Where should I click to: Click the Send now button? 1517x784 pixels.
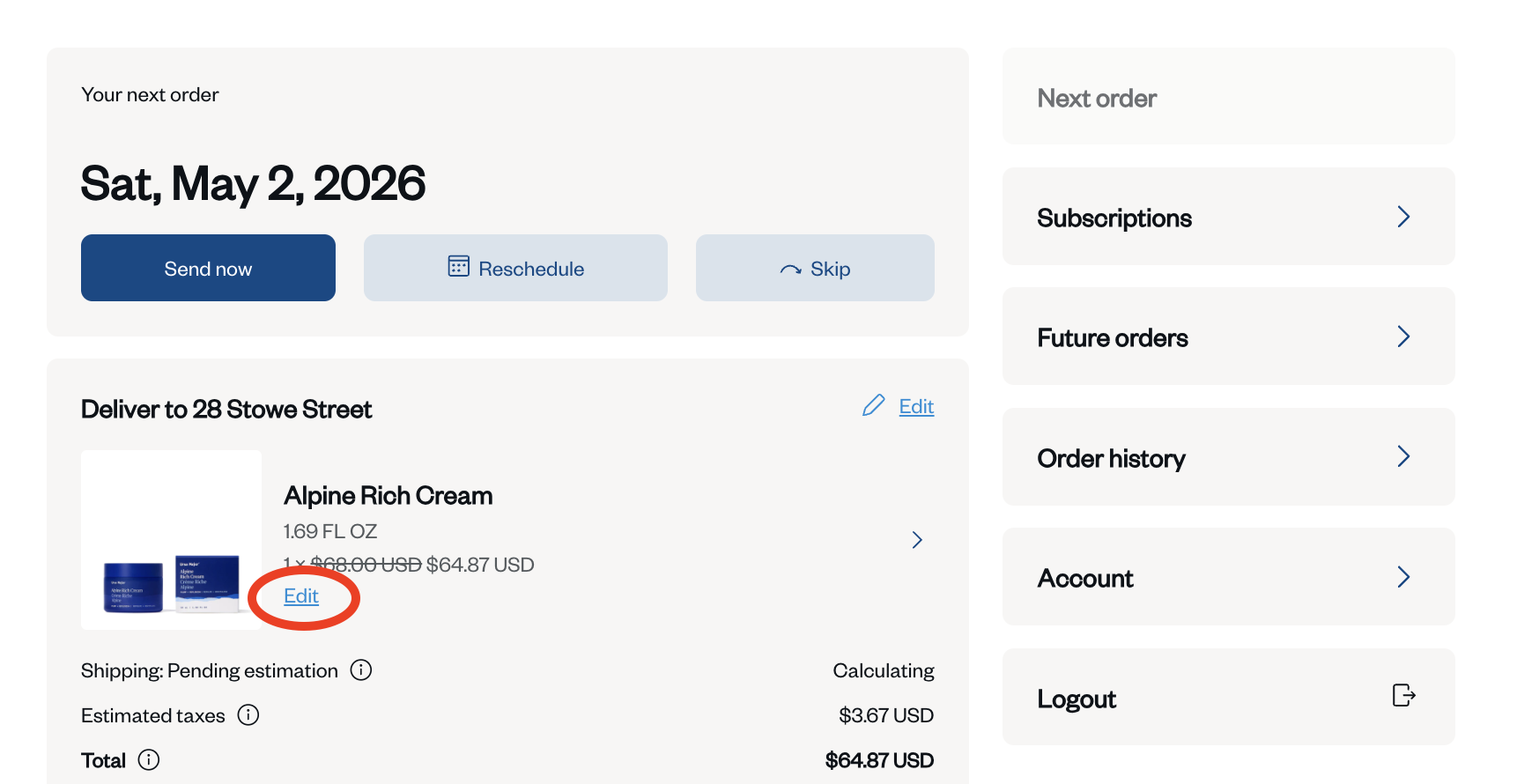point(208,268)
